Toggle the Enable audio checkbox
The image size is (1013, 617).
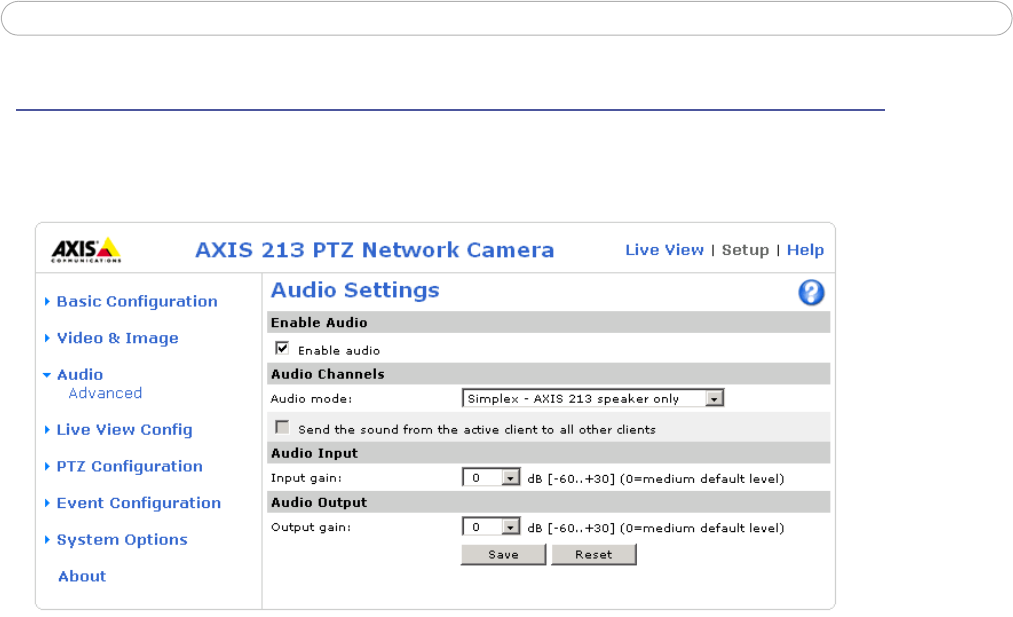[x=282, y=349]
